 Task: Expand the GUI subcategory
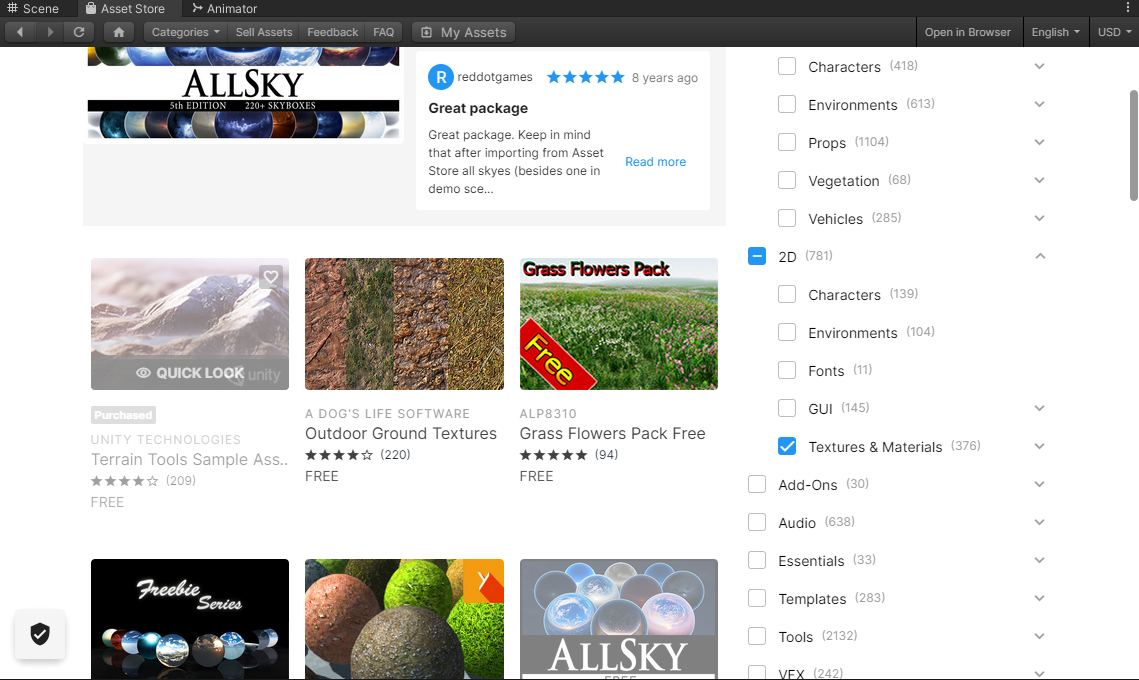[1039, 408]
